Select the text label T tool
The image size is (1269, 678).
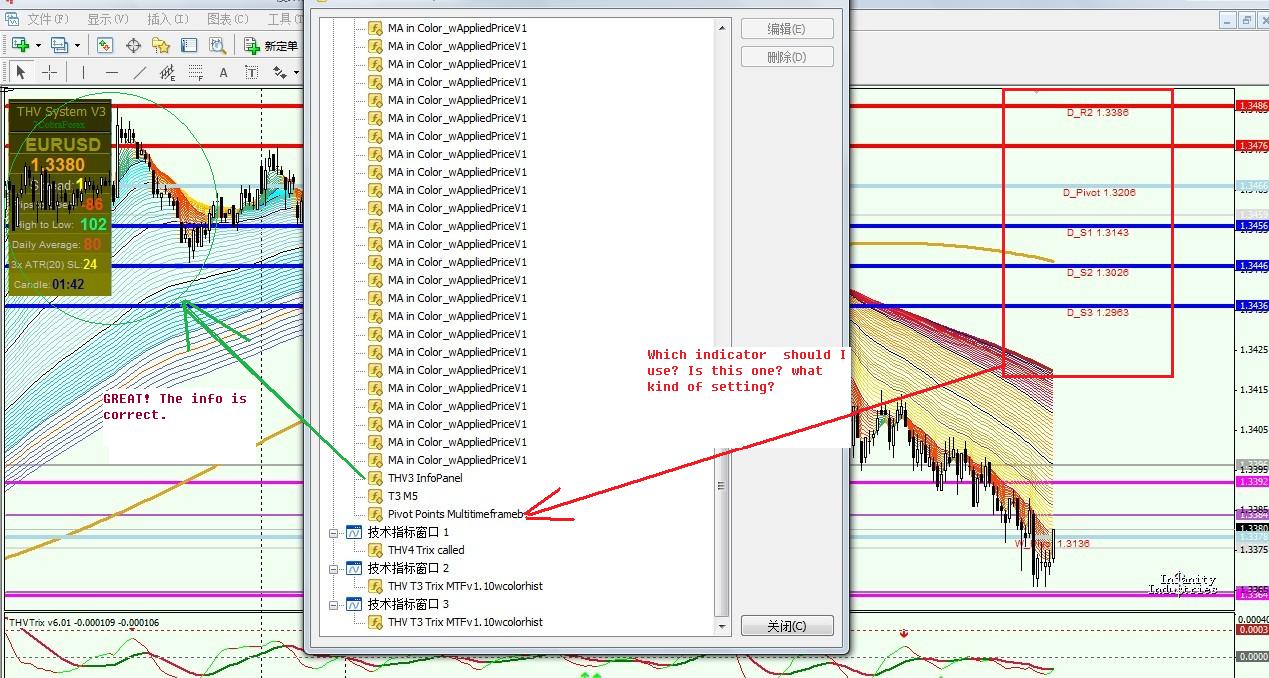(x=251, y=72)
